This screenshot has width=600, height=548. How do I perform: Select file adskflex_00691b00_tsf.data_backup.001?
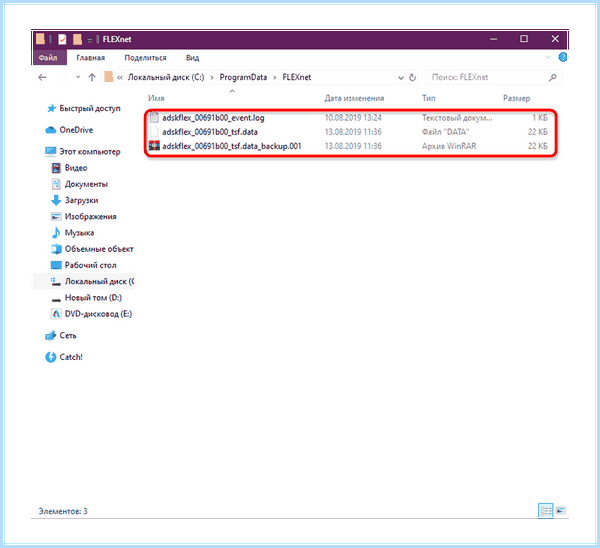pyautogui.click(x=232, y=146)
